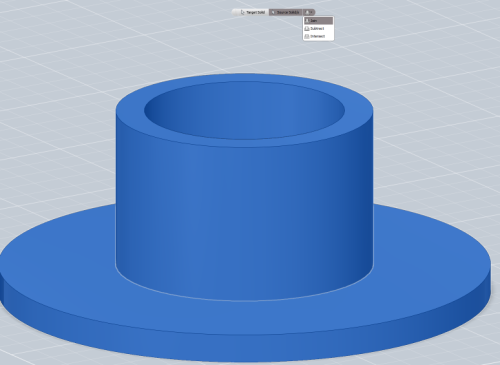The image size is (500, 365).
Task: Click the Source Solid/s selection icon
Action: tap(273, 12)
